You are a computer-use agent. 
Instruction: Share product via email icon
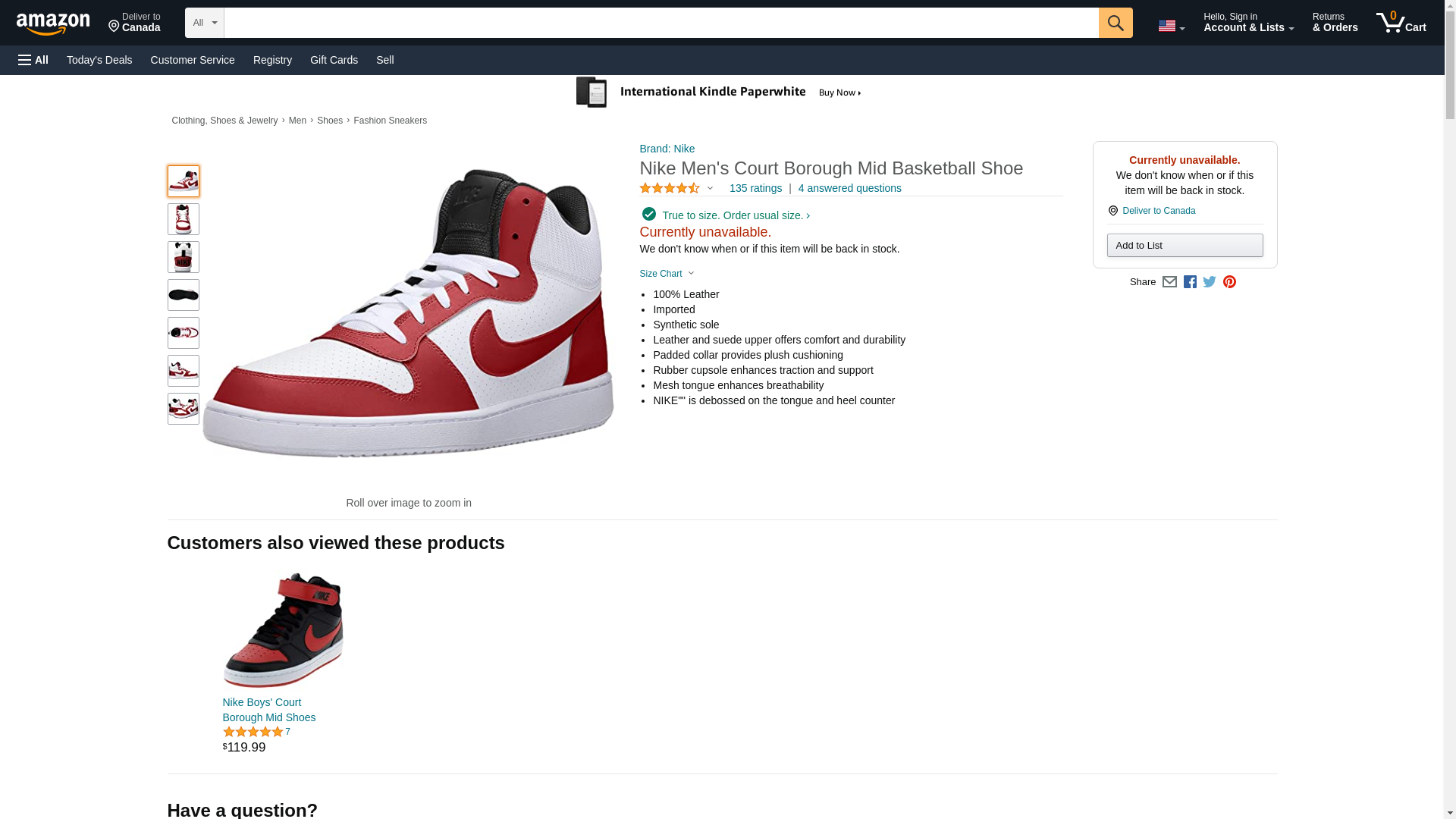coord(1169,282)
